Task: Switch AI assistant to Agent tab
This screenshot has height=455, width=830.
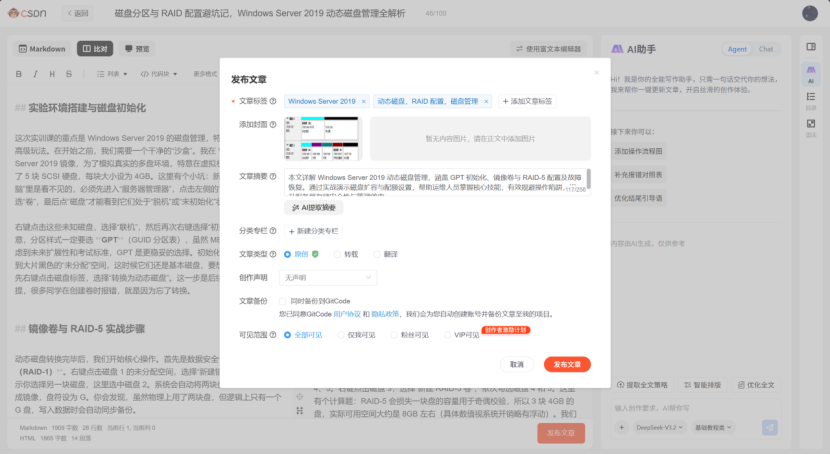Action: click(x=737, y=49)
